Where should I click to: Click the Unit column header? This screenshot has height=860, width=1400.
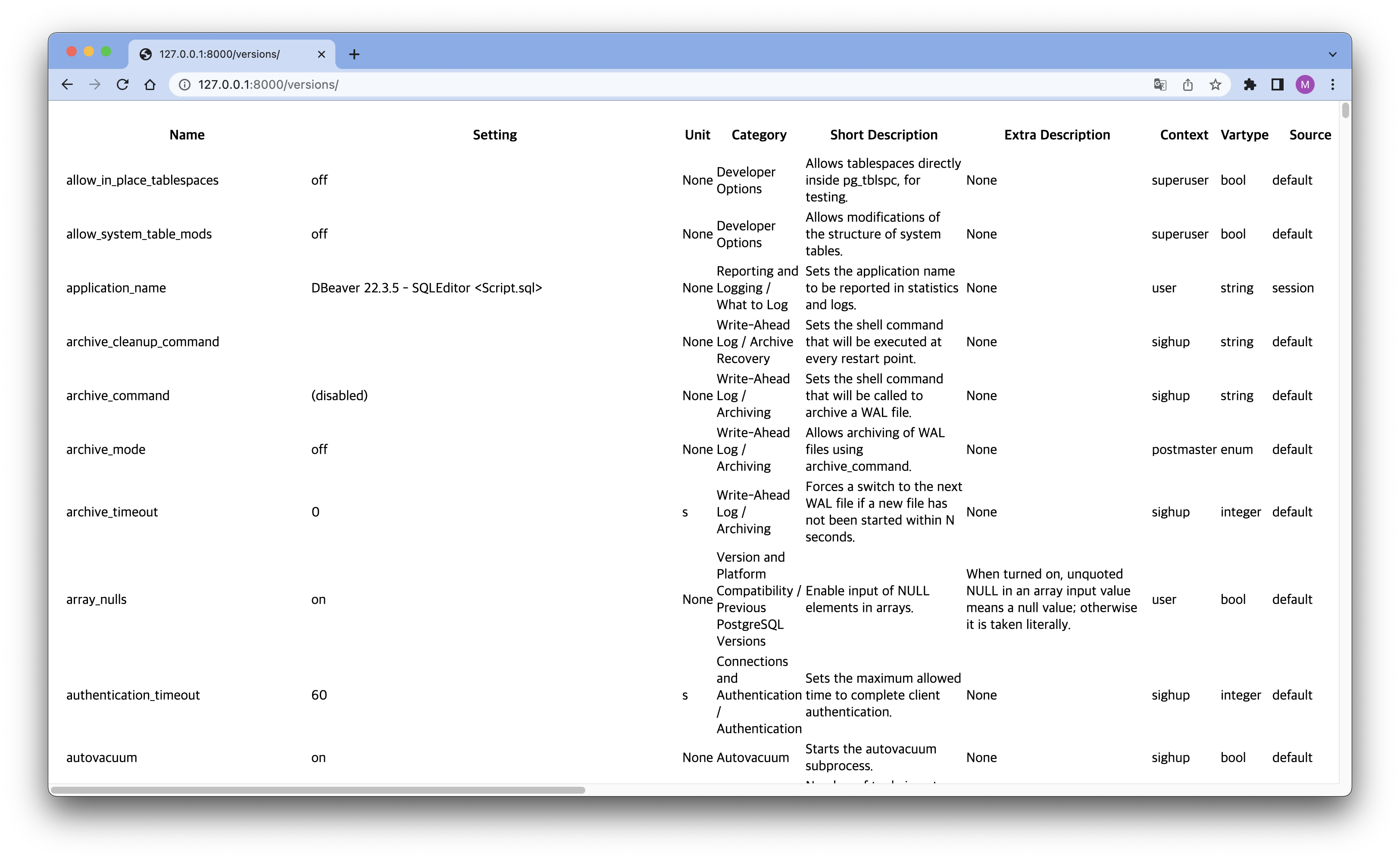click(697, 135)
